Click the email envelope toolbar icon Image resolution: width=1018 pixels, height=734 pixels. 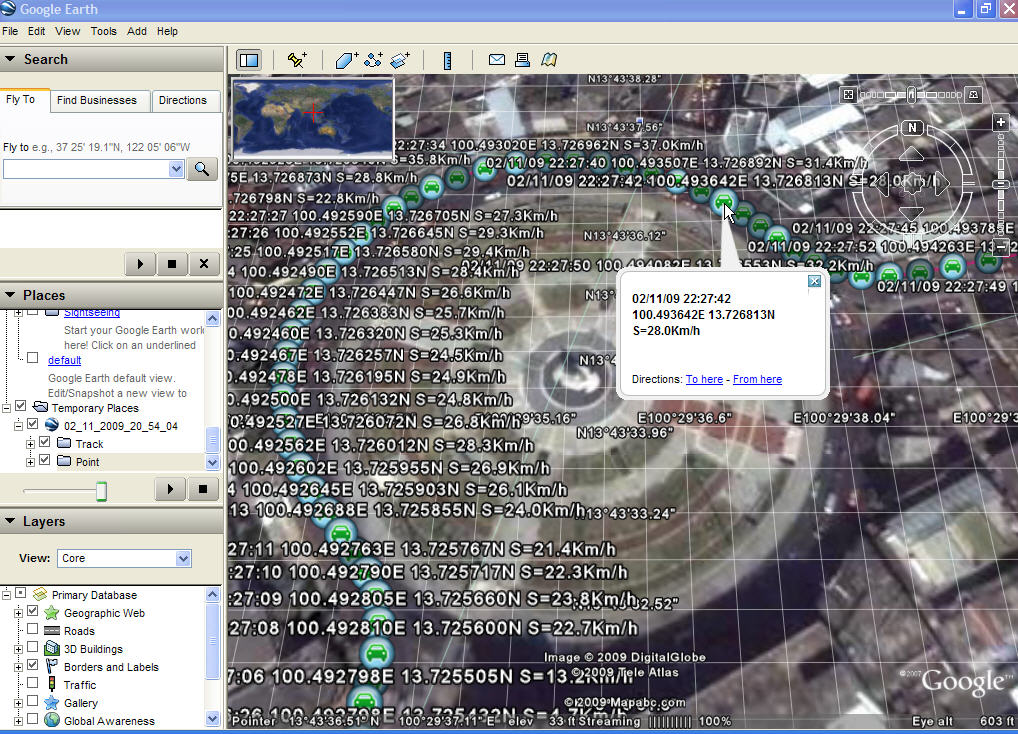[x=497, y=60]
